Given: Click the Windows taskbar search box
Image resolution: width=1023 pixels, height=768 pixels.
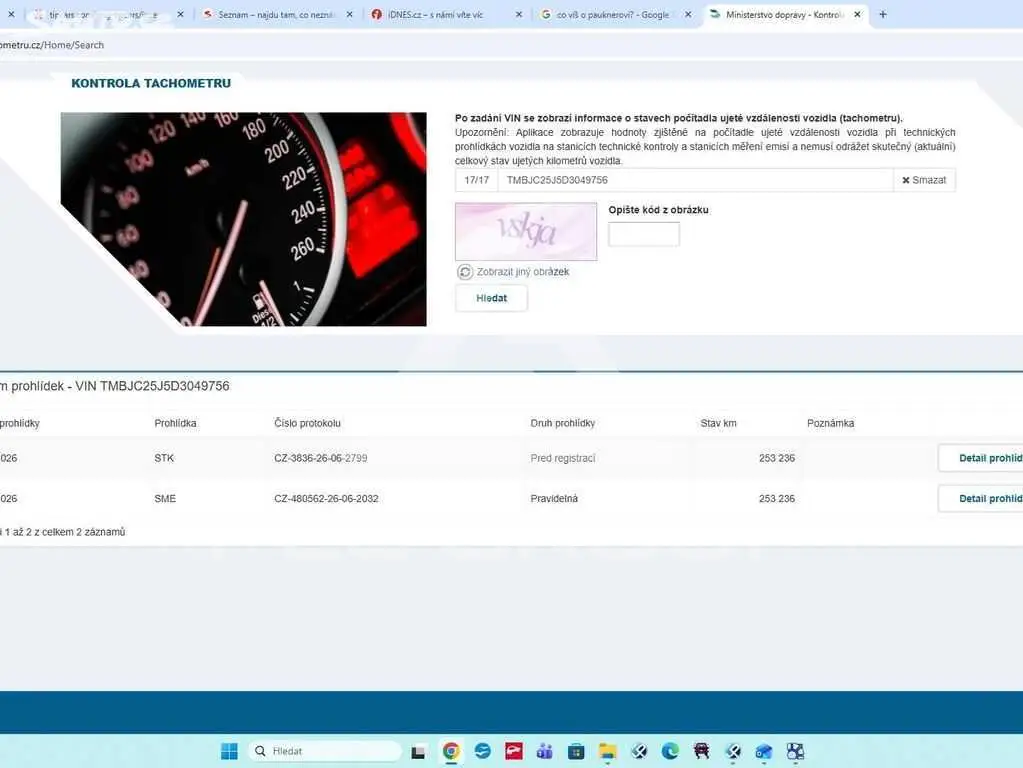Looking at the screenshot, I should 324,751.
